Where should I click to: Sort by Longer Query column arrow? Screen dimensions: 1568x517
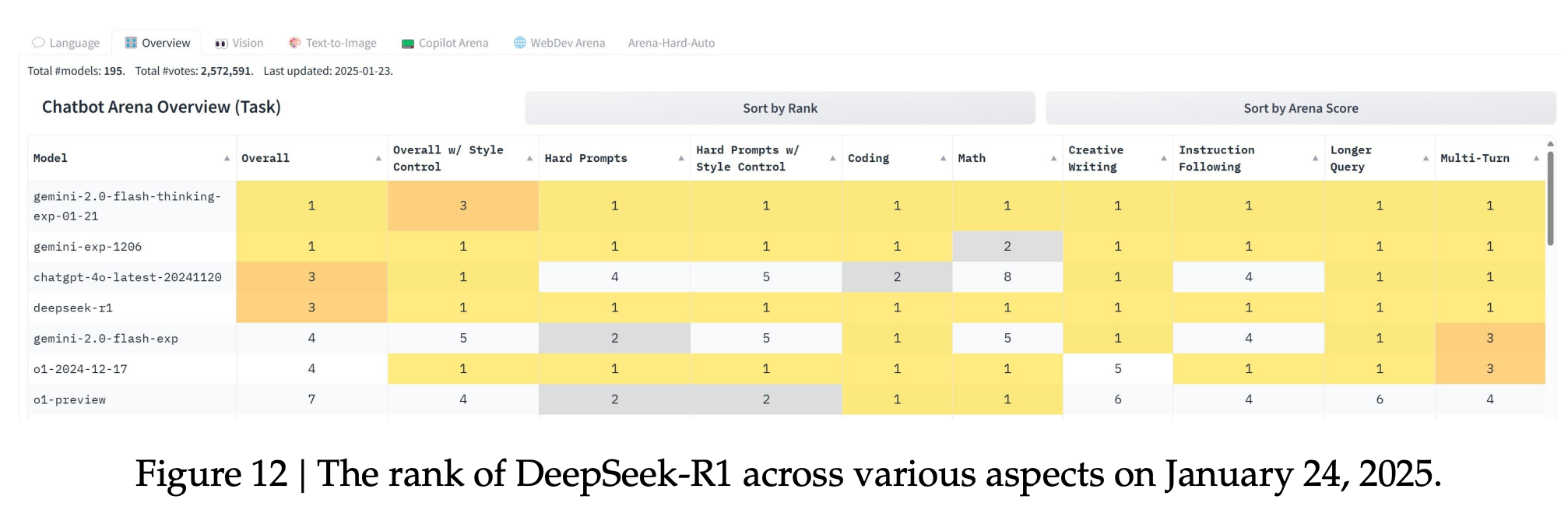[x=1426, y=158]
